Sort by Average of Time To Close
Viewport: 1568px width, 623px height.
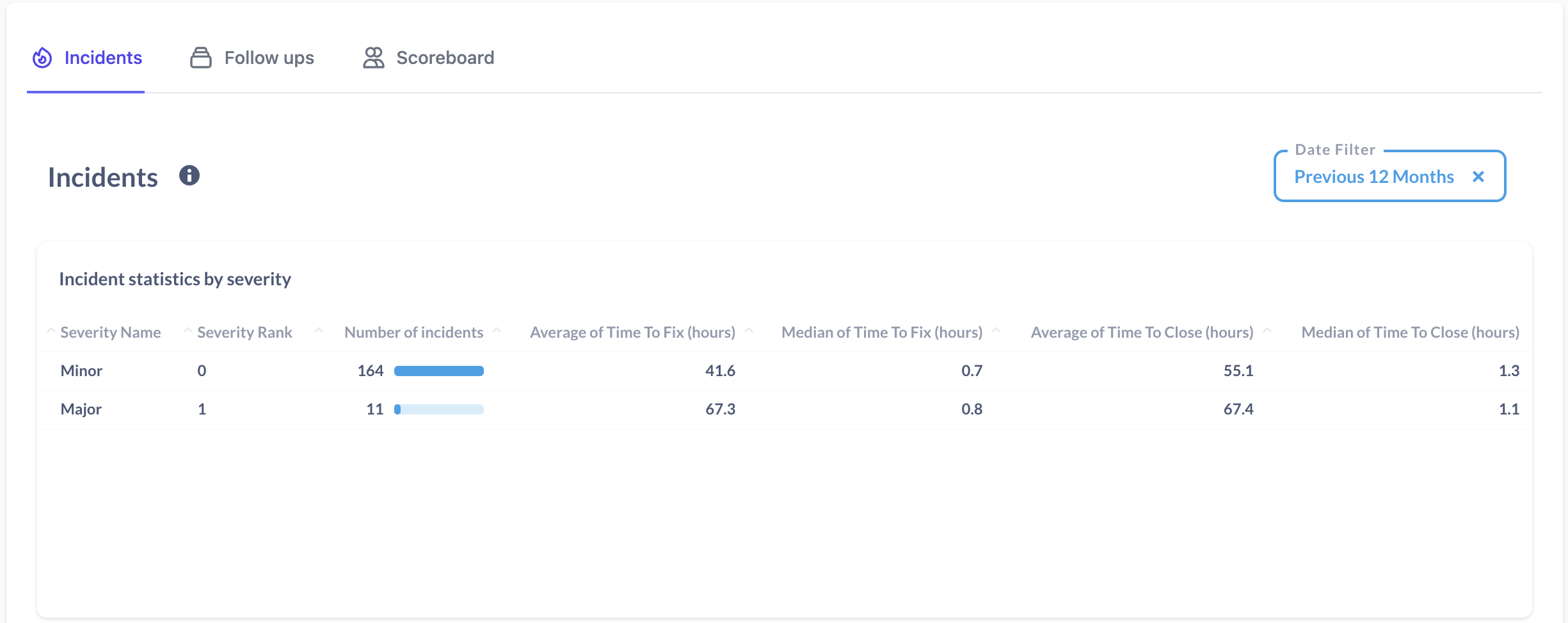pyautogui.click(x=1142, y=333)
